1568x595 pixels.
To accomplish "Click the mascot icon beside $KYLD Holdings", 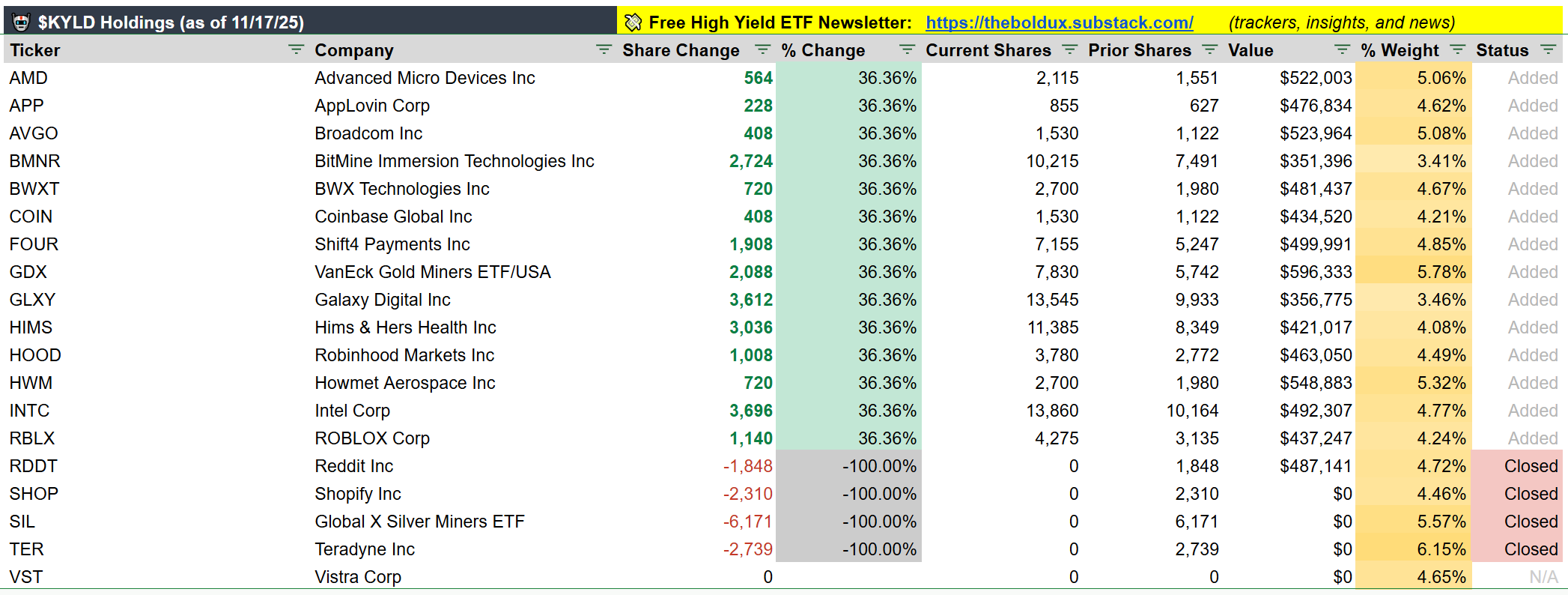I will click(22, 22).
